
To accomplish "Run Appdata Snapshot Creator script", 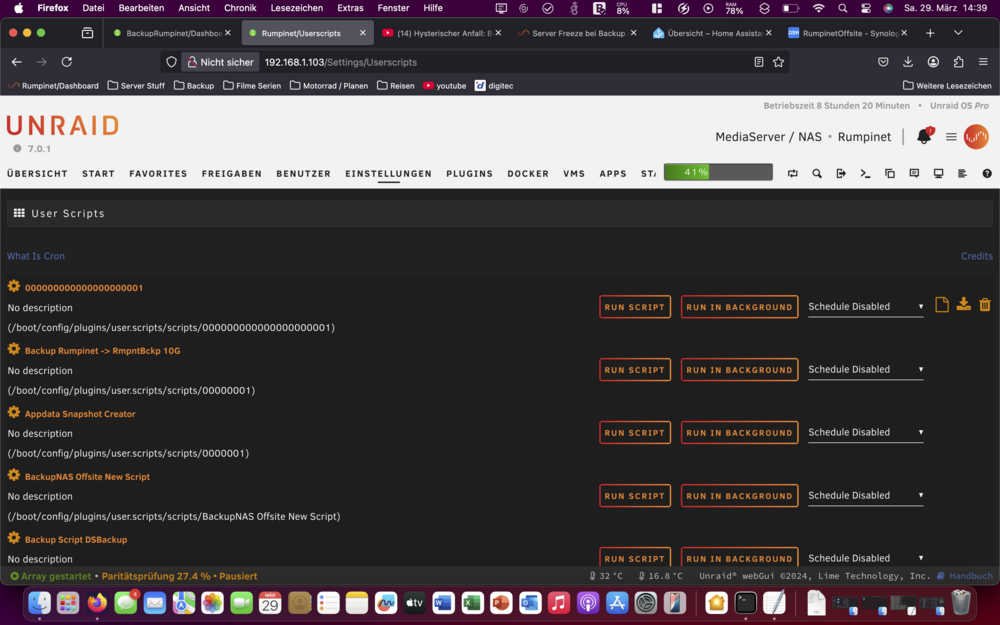I will (635, 432).
